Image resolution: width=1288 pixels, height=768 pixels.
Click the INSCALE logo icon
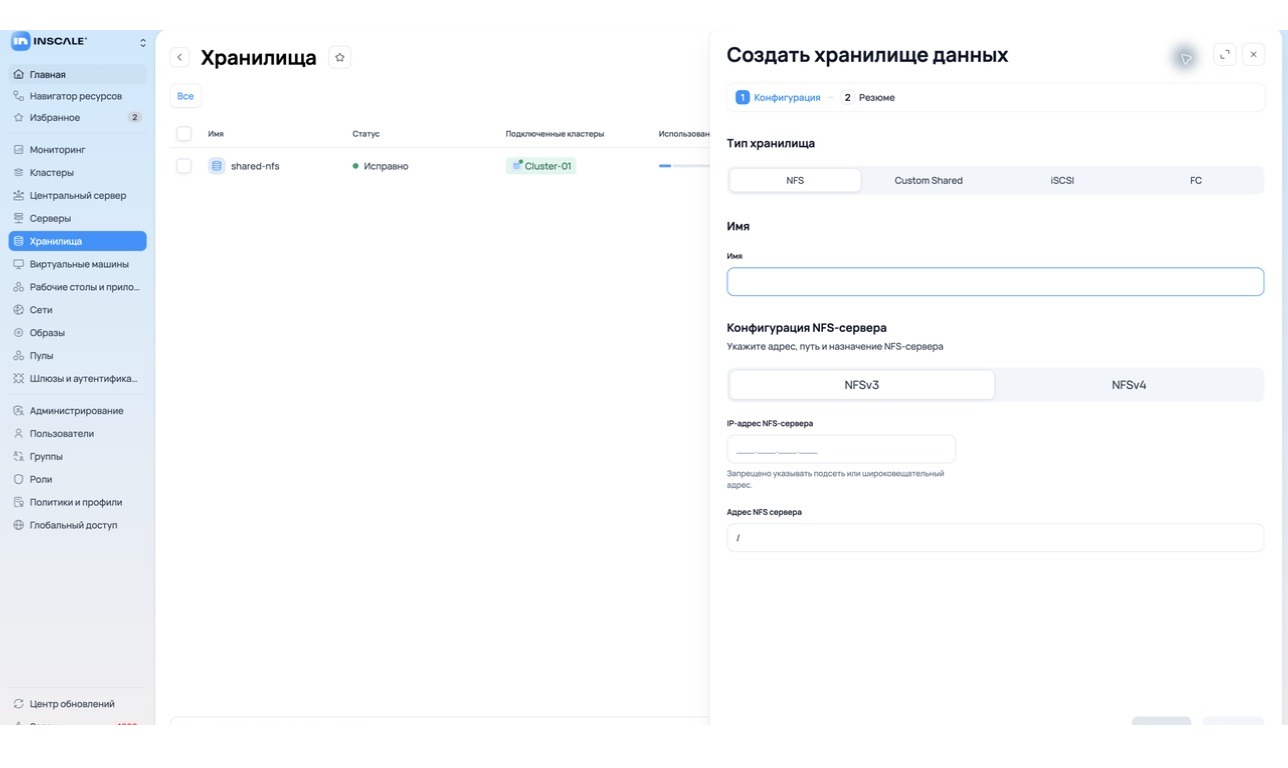click(x=20, y=41)
